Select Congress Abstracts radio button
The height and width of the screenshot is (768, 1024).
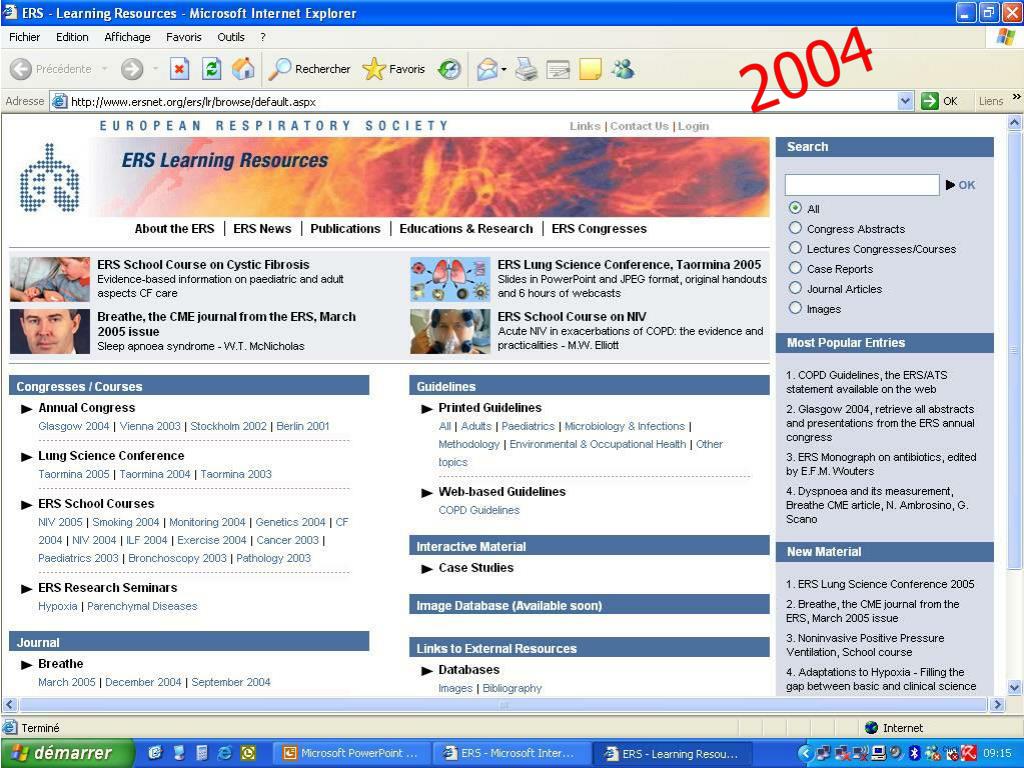795,228
